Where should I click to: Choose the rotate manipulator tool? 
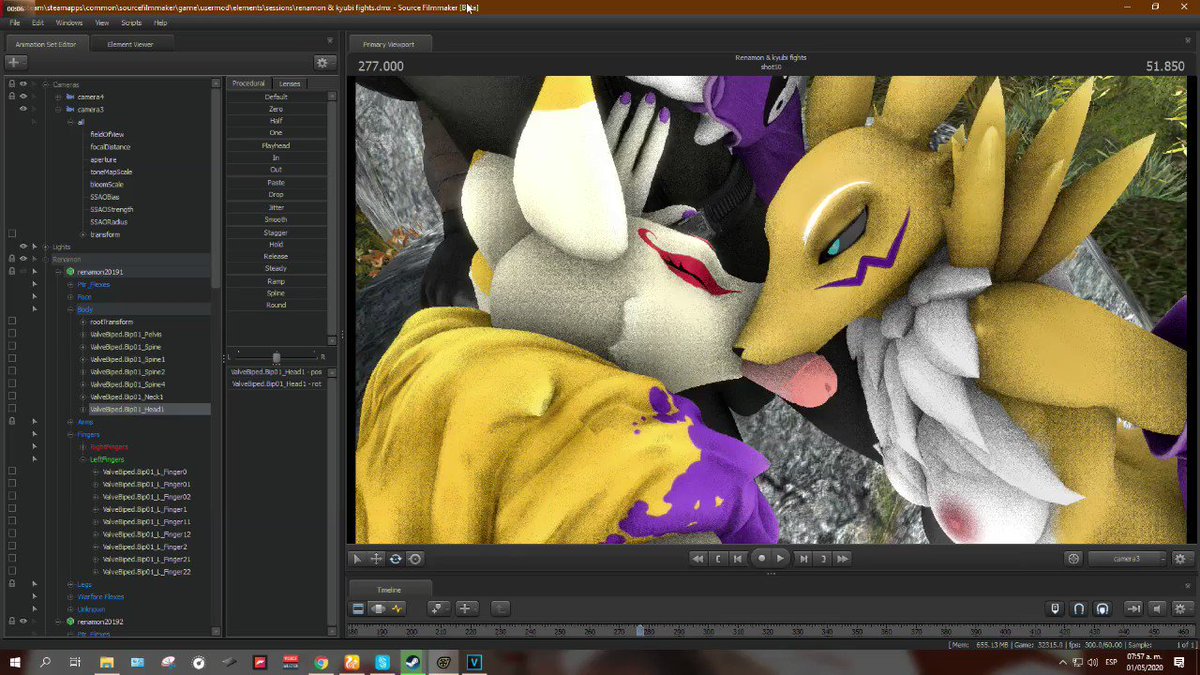396,559
